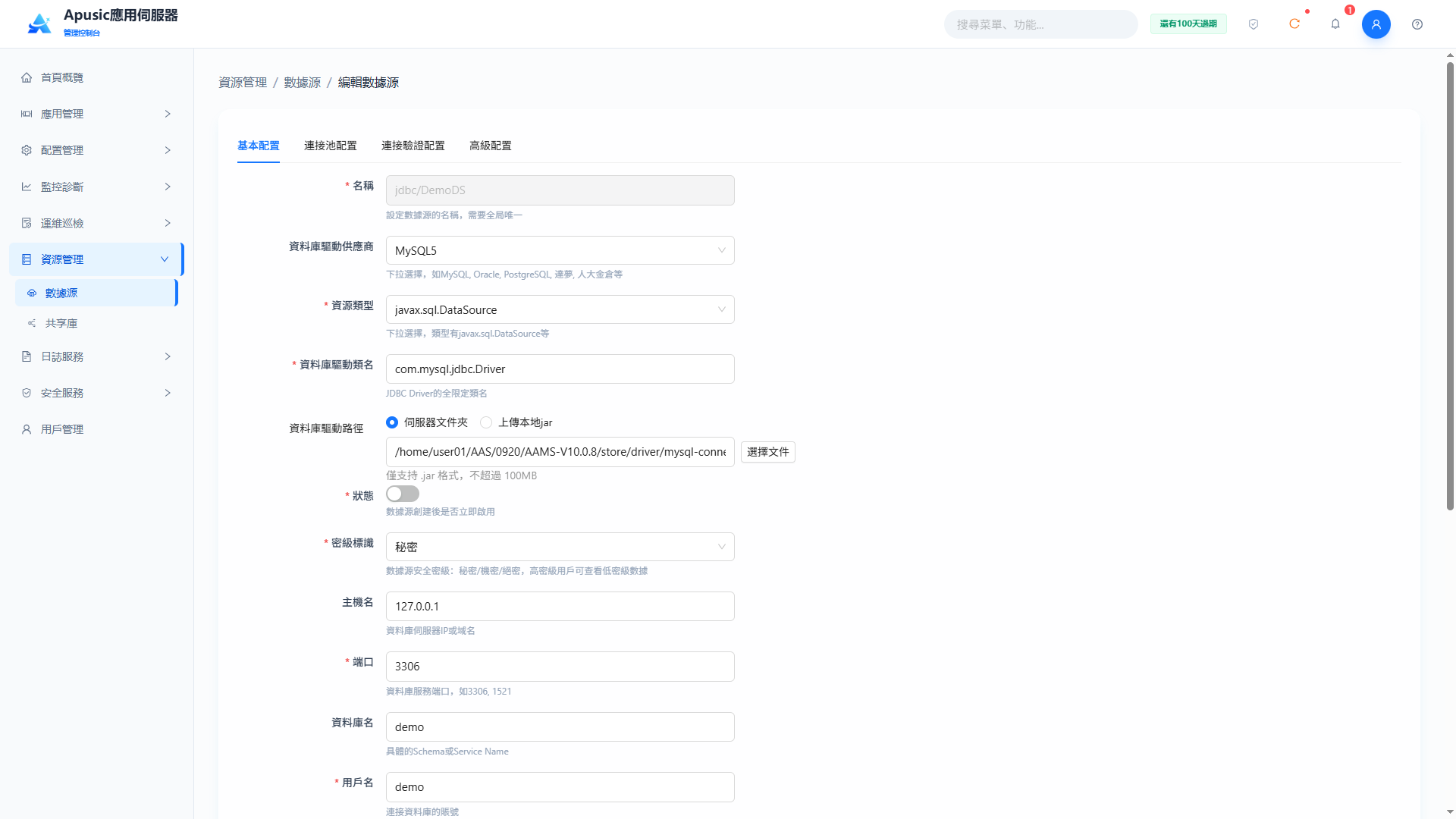Click the 端口 field containing 3306

pyautogui.click(x=560, y=667)
